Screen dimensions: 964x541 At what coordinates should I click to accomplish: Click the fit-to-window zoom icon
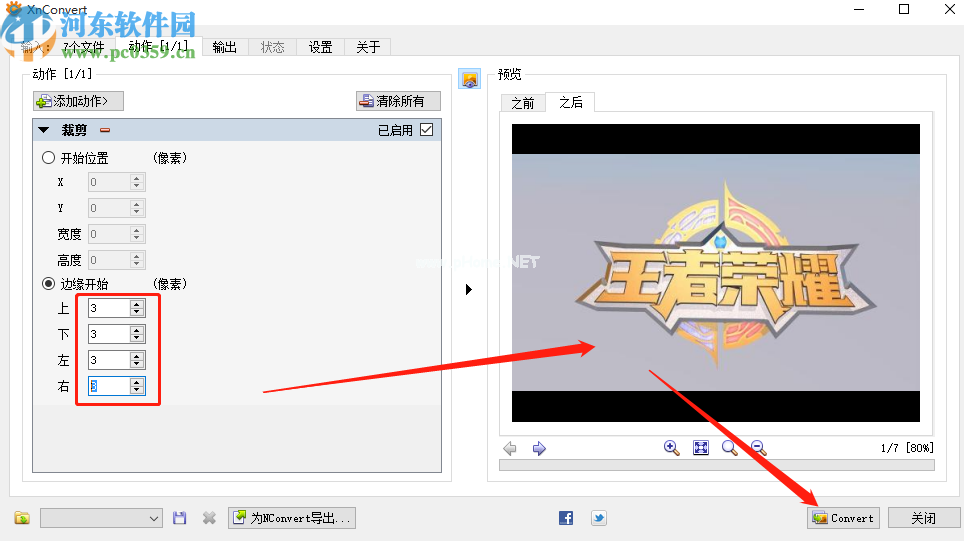(701, 448)
